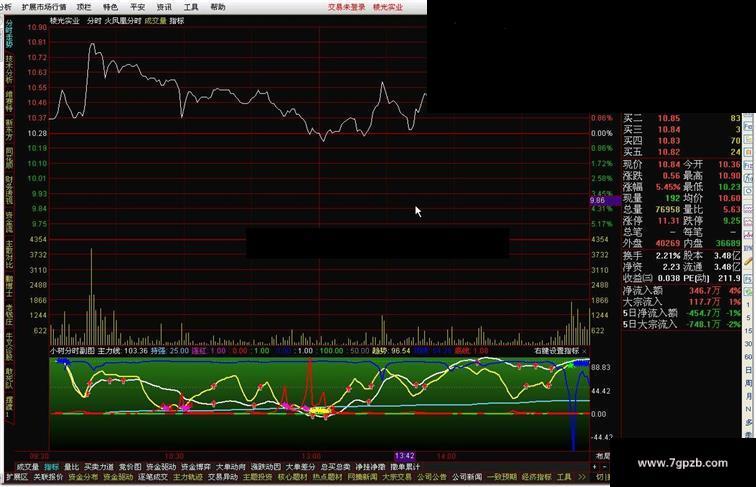The image size is (756, 487).
Task: Click the 10% icon in right toolbar
Action: coord(748,248)
